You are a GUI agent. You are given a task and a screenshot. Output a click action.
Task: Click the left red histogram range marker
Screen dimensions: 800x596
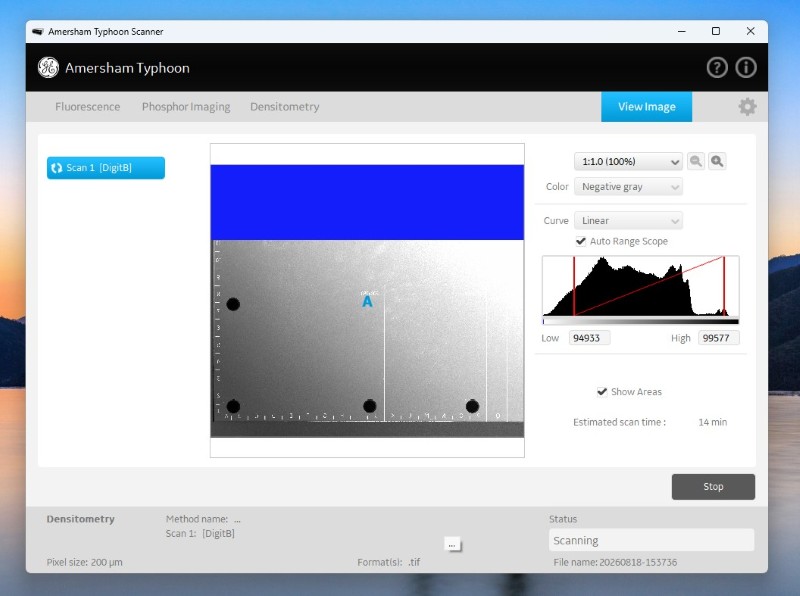click(574, 286)
